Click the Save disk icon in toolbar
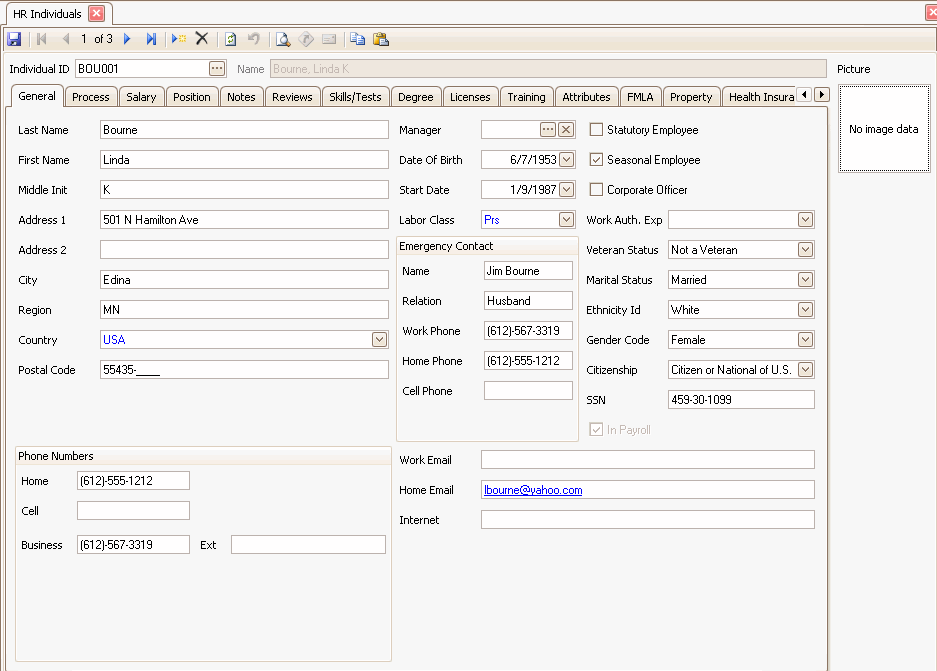Viewport: 937px width, 671px height. pyautogui.click(x=14, y=39)
